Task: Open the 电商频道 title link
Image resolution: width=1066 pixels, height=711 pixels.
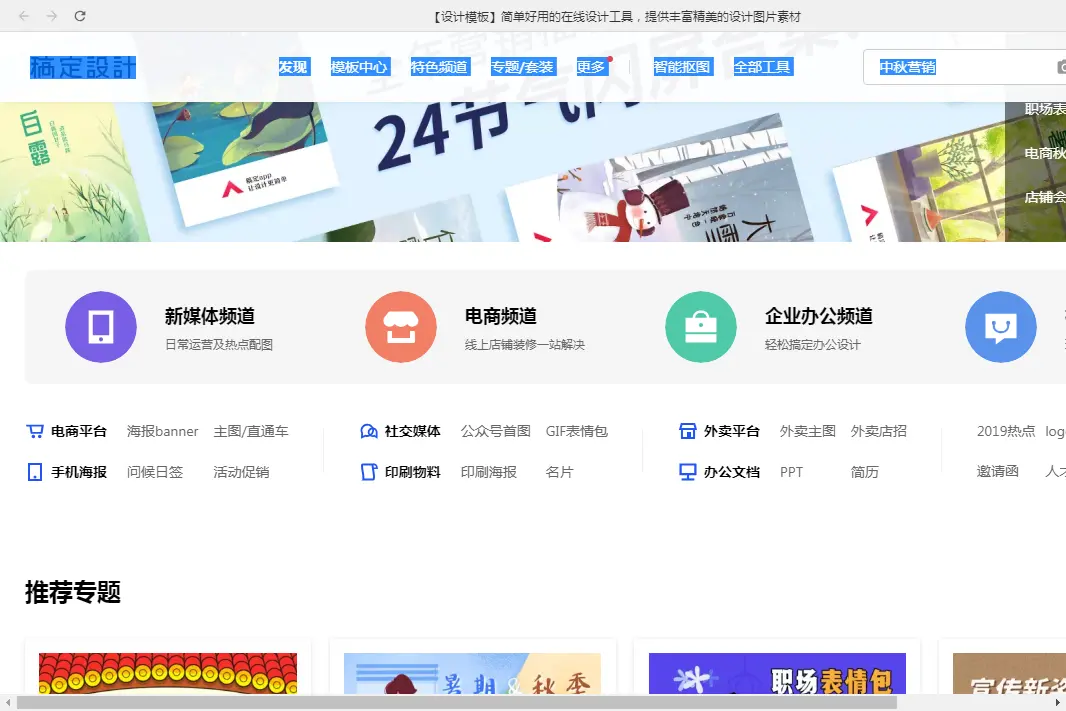Action: pyautogui.click(x=501, y=316)
